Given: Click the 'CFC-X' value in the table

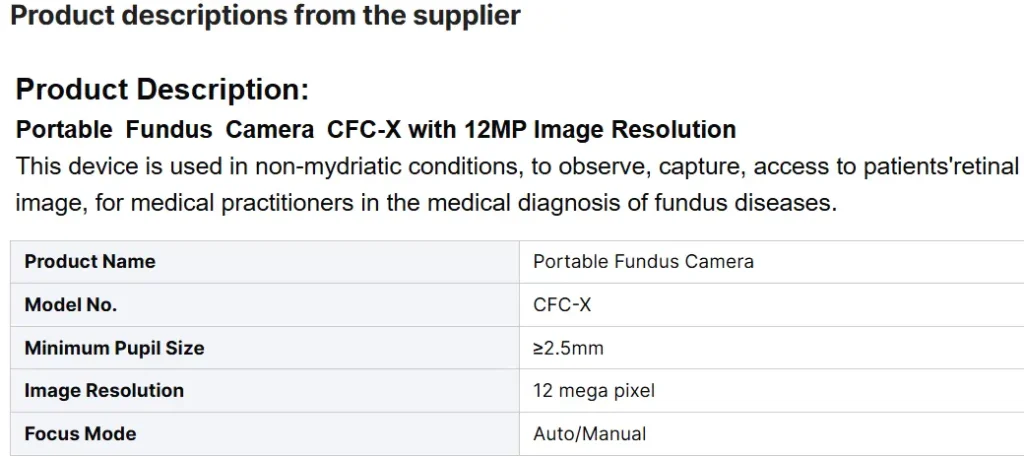Looking at the screenshot, I should (x=562, y=305).
